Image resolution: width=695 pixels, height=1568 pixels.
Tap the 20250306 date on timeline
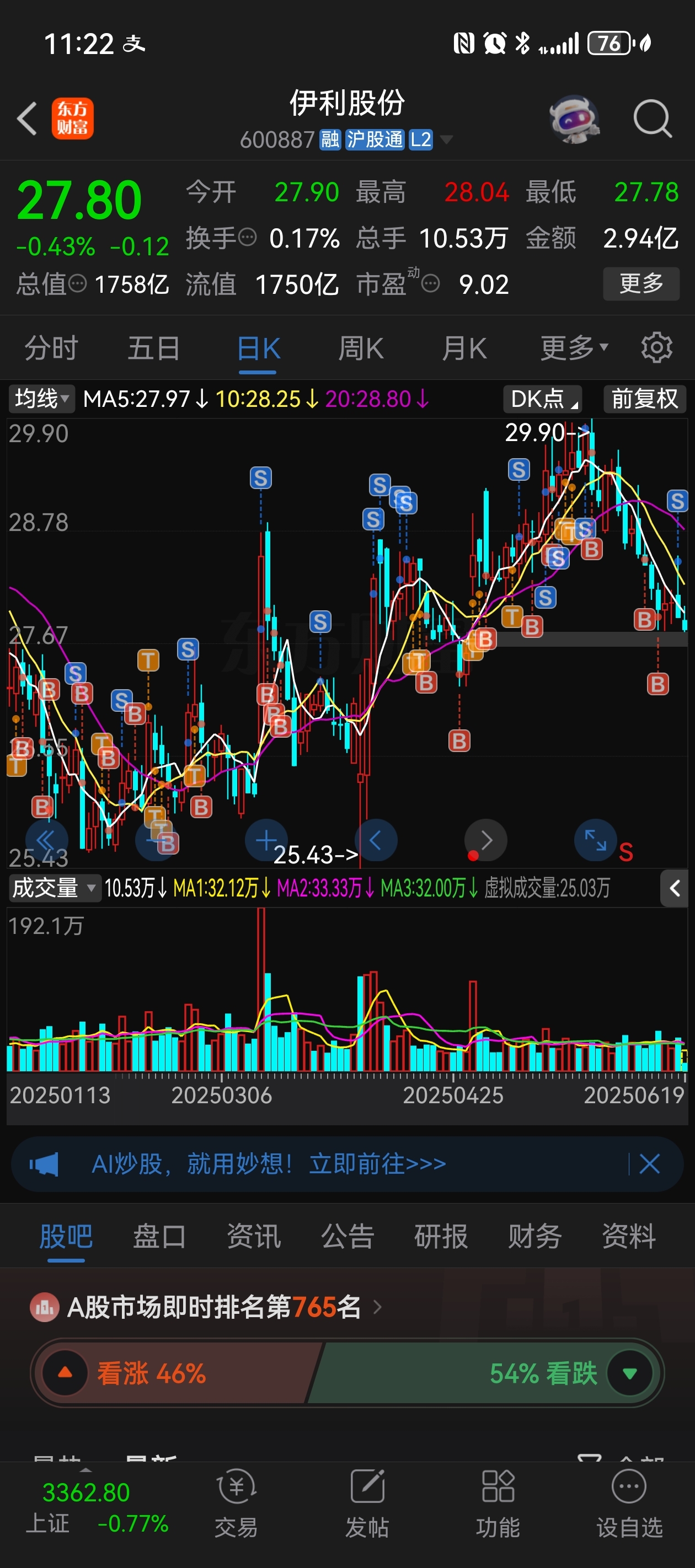(x=221, y=1095)
